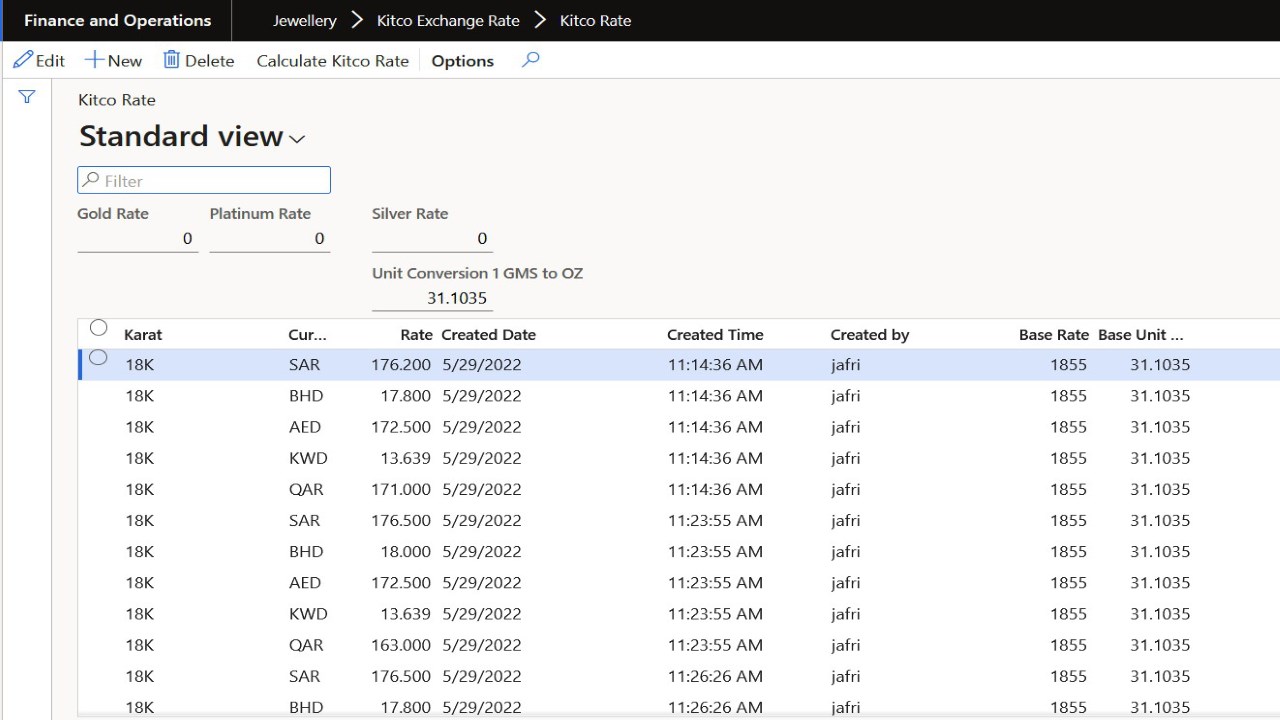Click KWD currency cell in 11:23:55 AM row
The height and width of the screenshot is (720, 1280).
308,614
